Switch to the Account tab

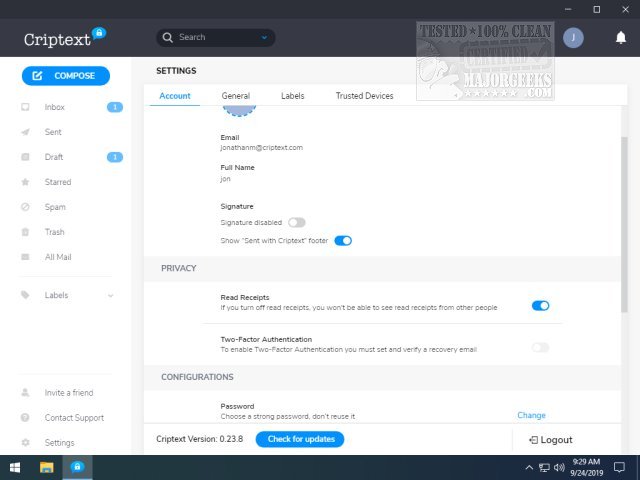pyautogui.click(x=175, y=96)
